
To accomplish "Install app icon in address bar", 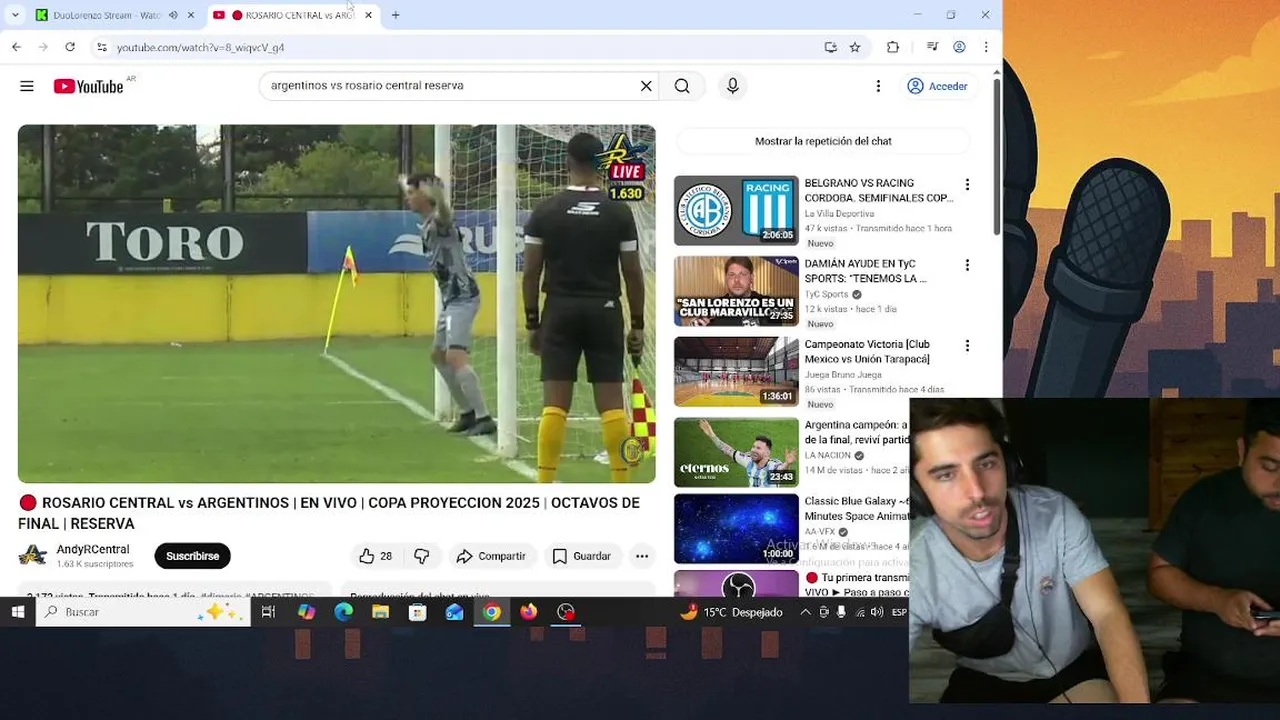I will click(x=830, y=47).
